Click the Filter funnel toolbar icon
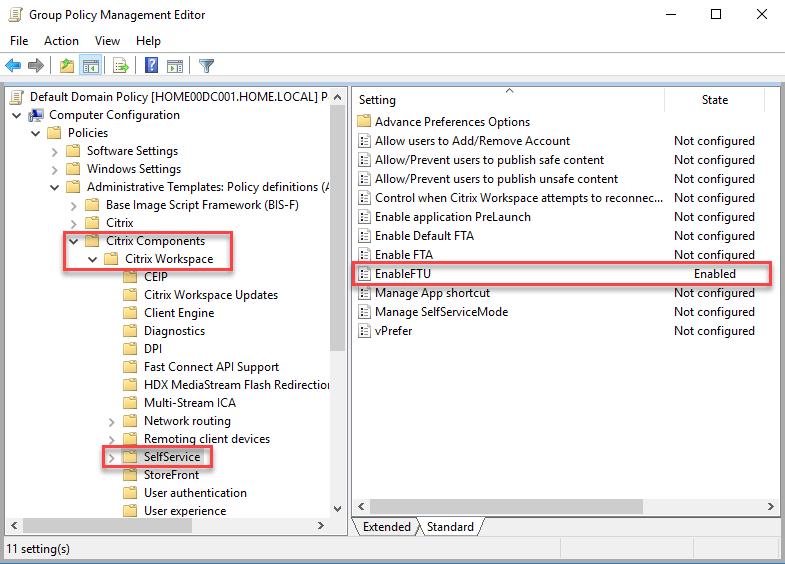 206,66
